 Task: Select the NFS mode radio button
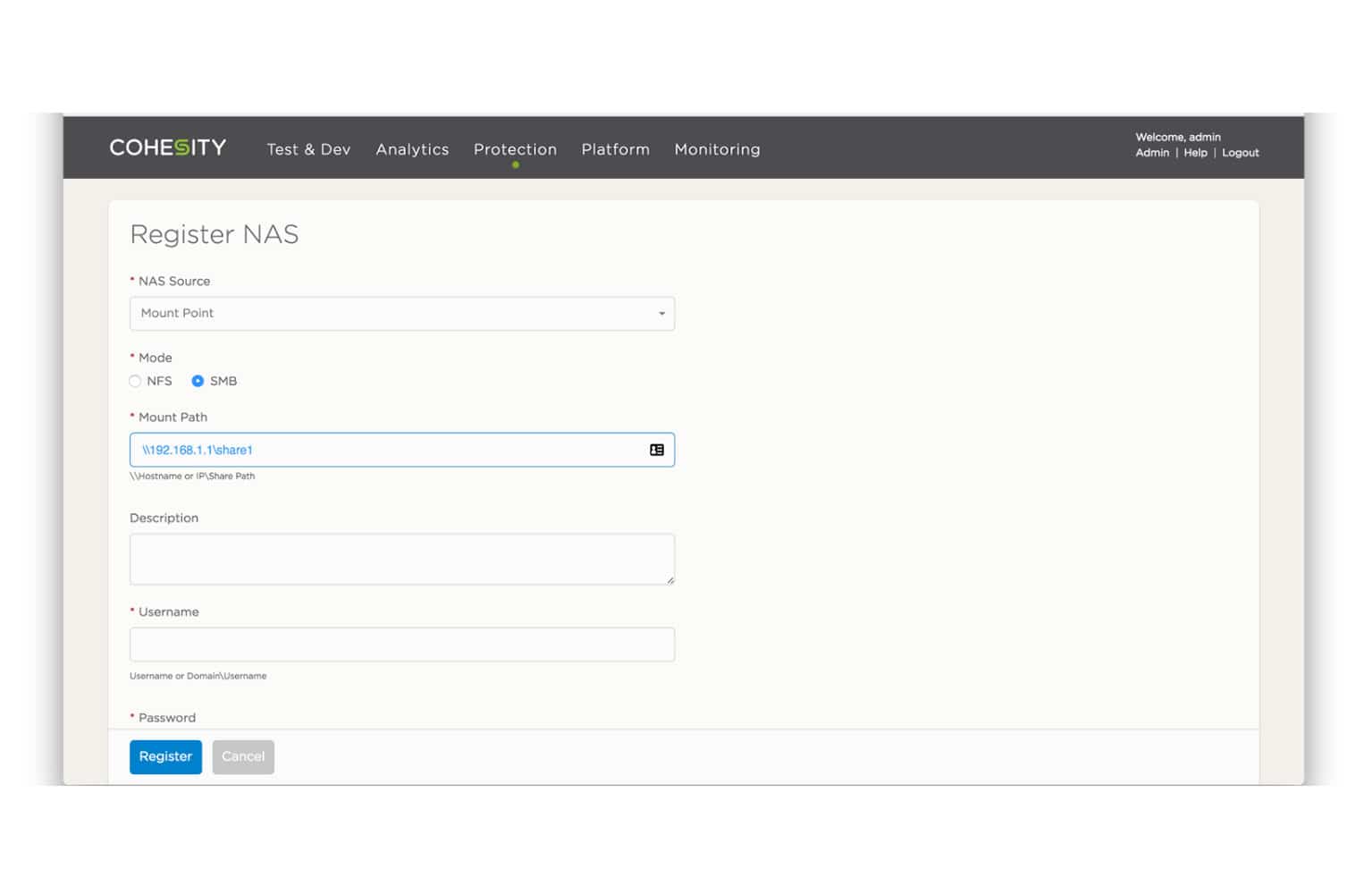[136, 381]
